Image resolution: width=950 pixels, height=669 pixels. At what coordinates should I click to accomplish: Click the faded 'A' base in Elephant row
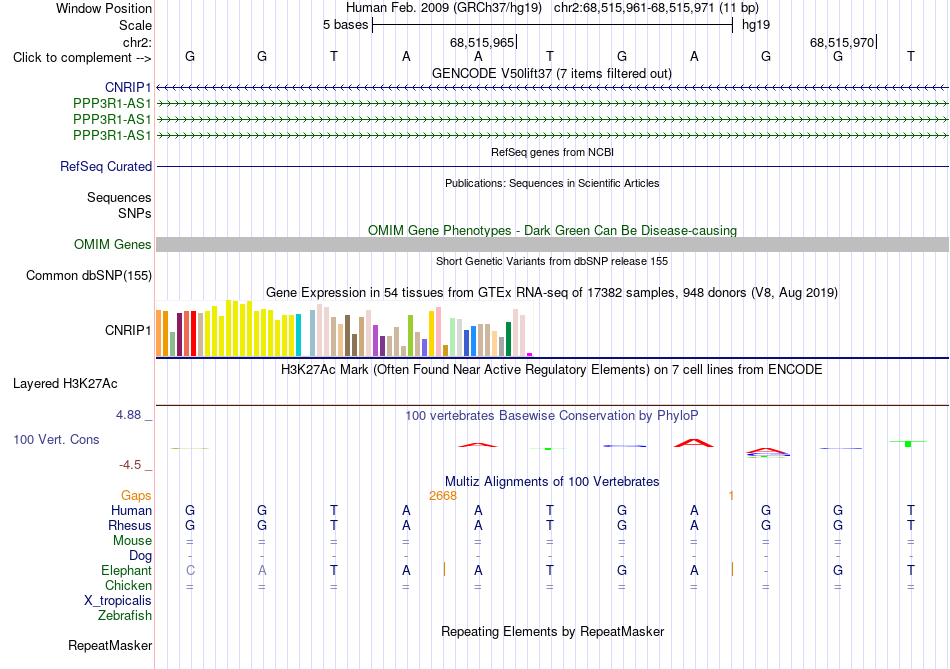click(x=262, y=571)
